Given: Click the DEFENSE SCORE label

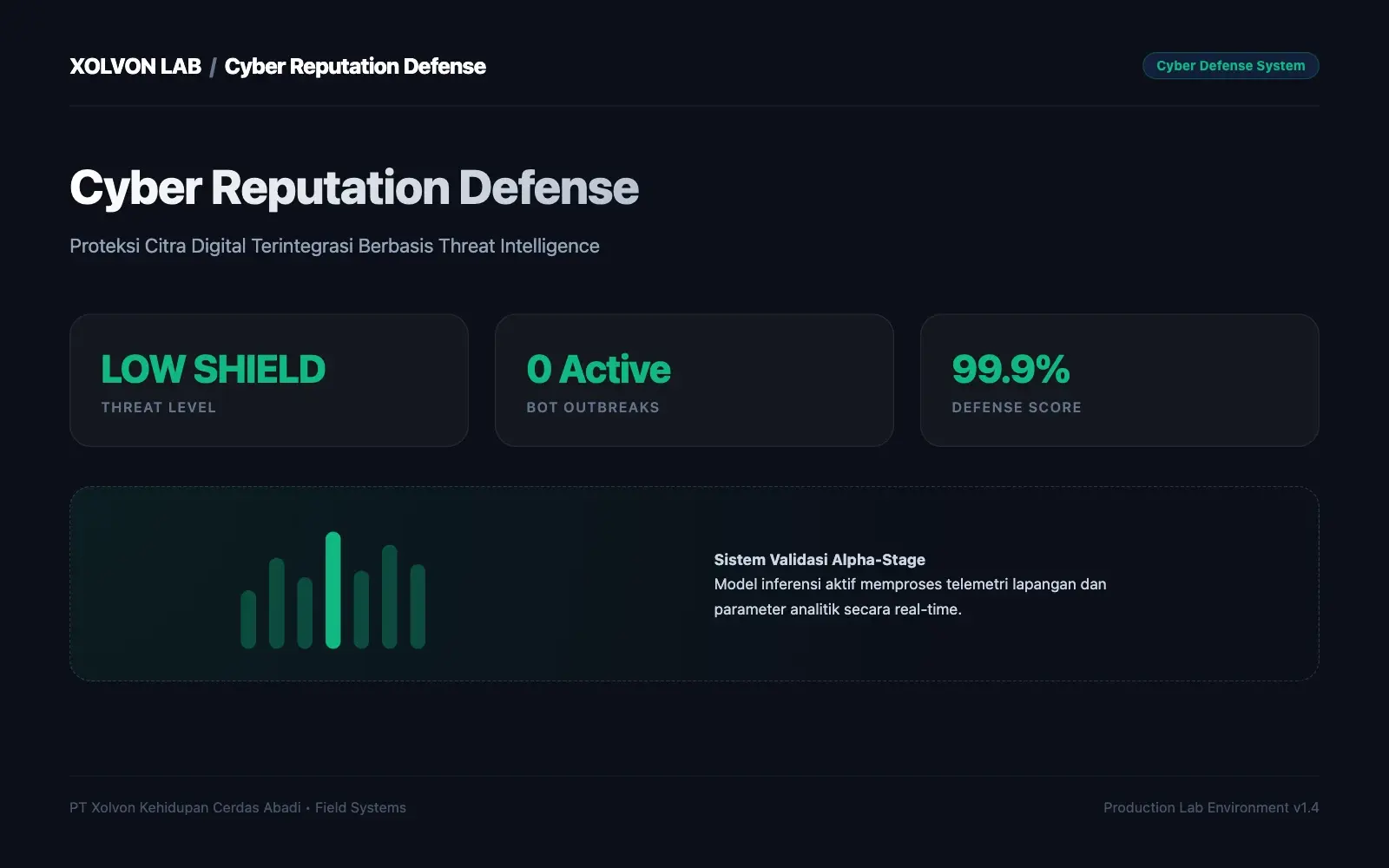Looking at the screenshot, I should [1017, 407].
